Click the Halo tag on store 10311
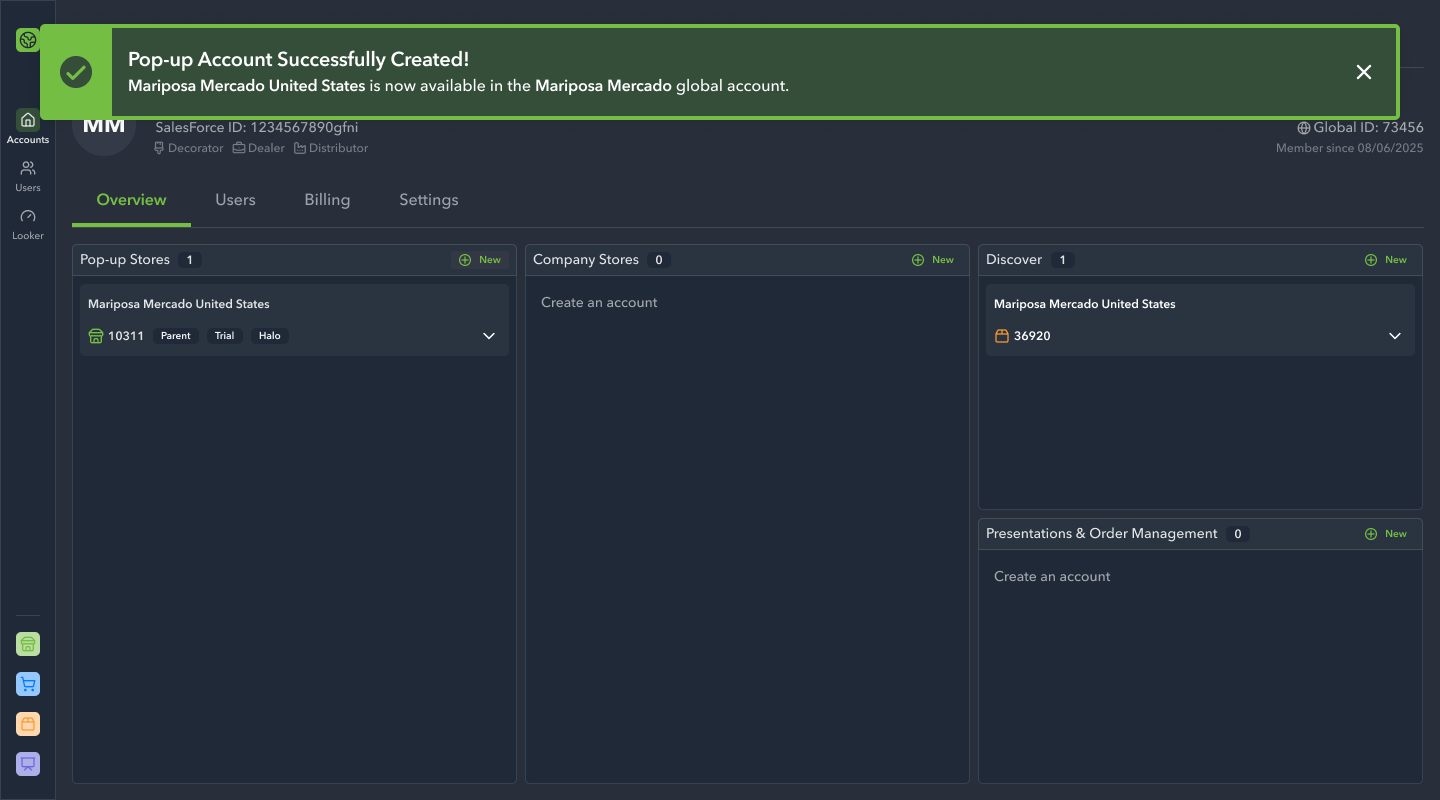 click(270, 336)
